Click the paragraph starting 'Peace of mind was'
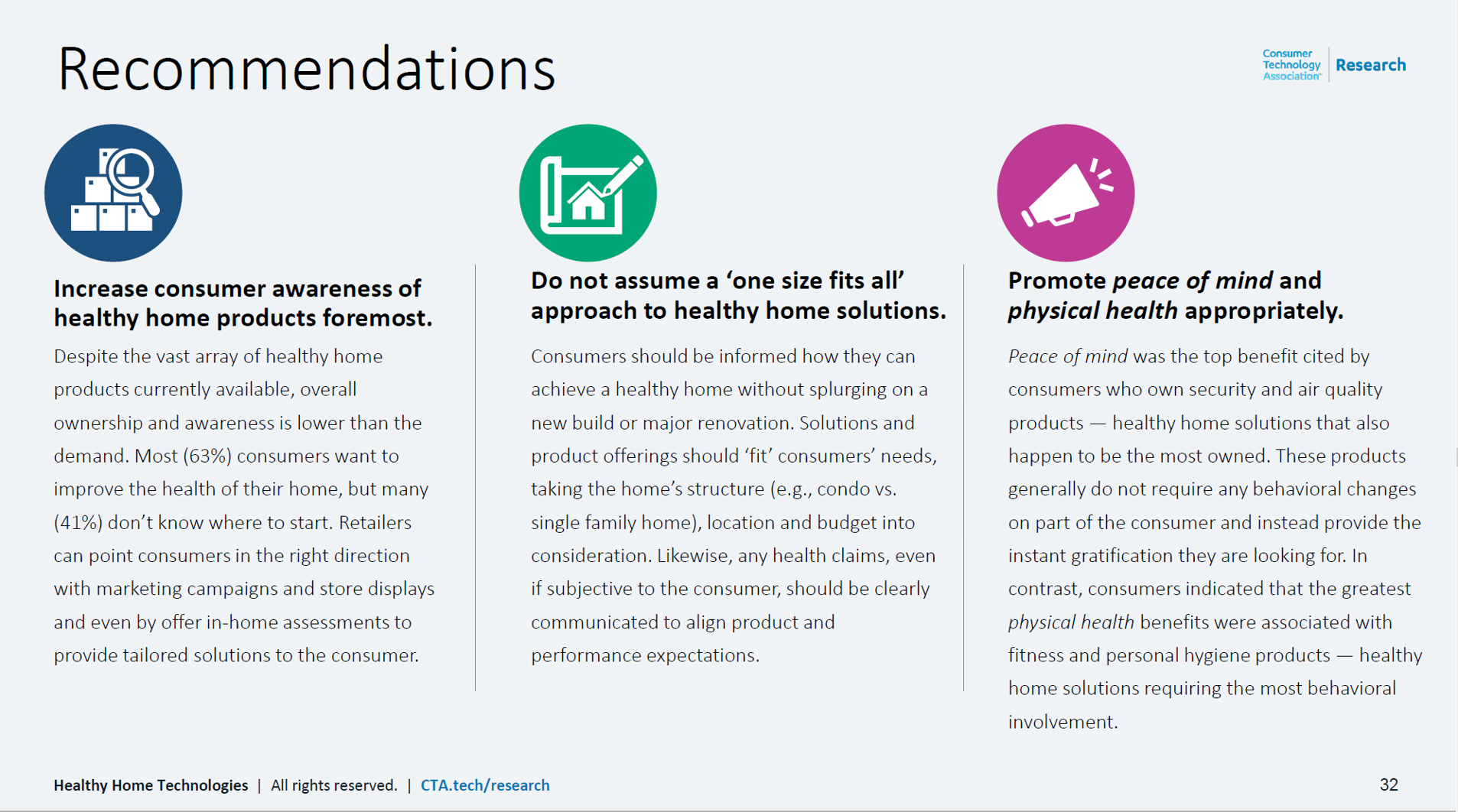1458x812 pixels. 1215,538
